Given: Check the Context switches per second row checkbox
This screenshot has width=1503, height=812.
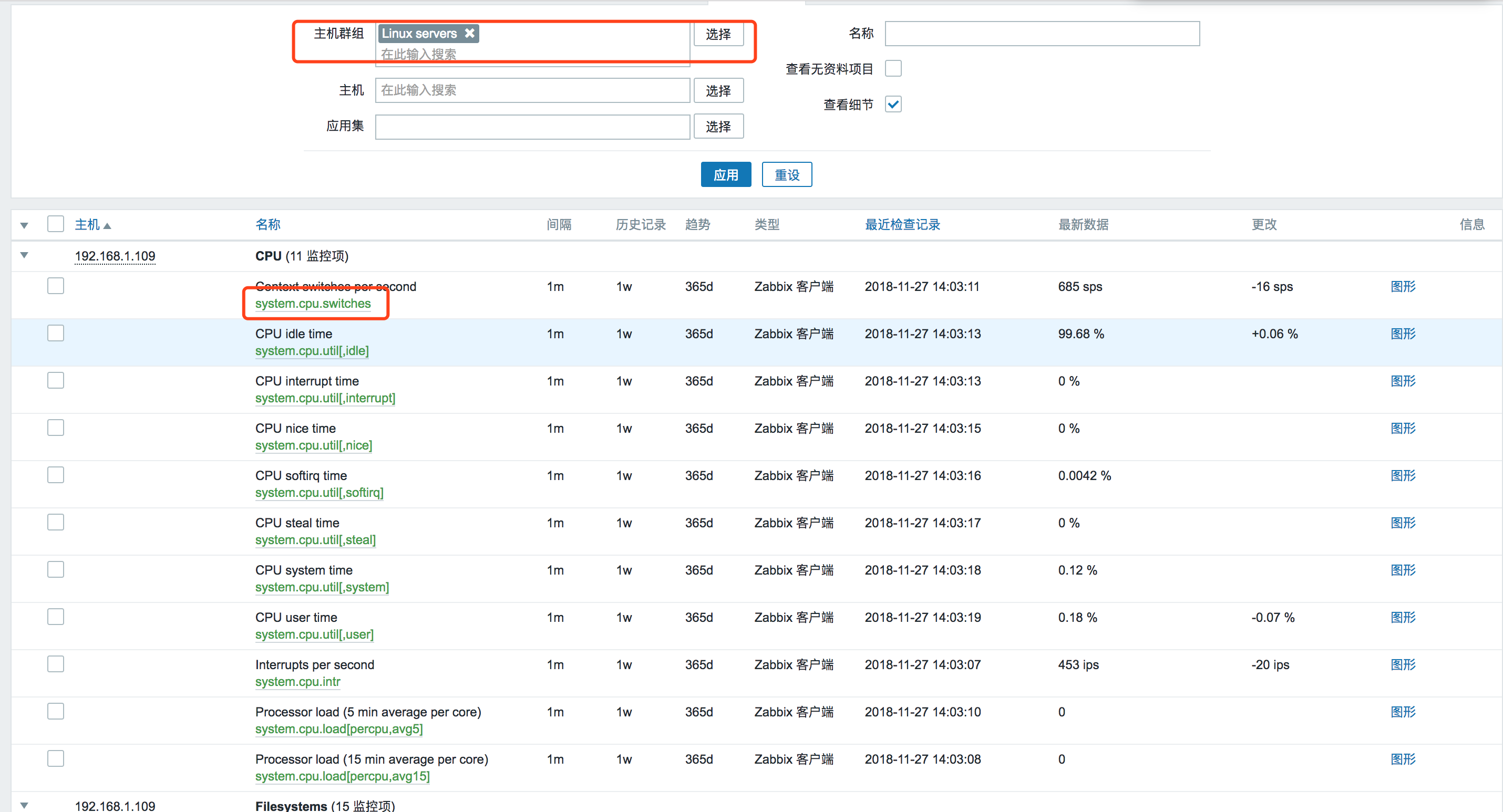Looking at the screenshot, I should (55, 286).
